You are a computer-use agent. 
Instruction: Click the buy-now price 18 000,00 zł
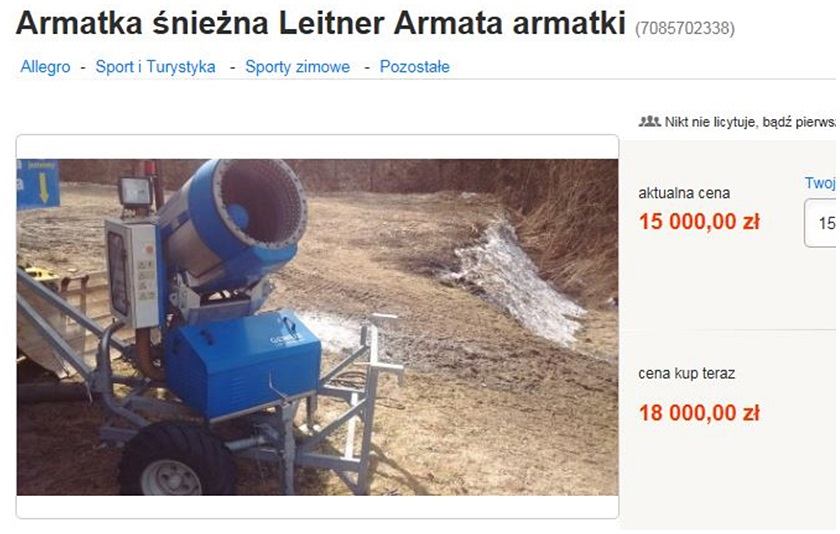[699, 413]
